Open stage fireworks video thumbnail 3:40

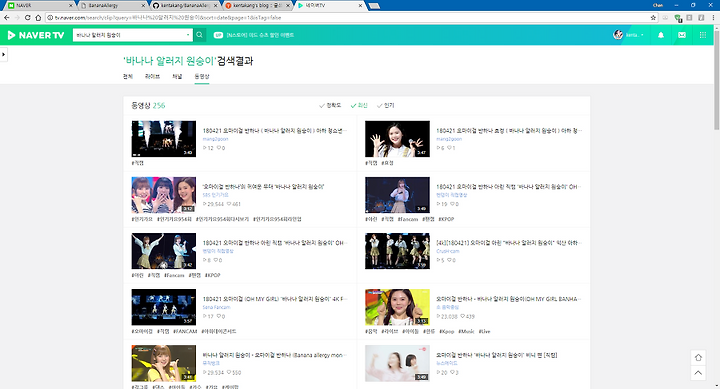163,139
